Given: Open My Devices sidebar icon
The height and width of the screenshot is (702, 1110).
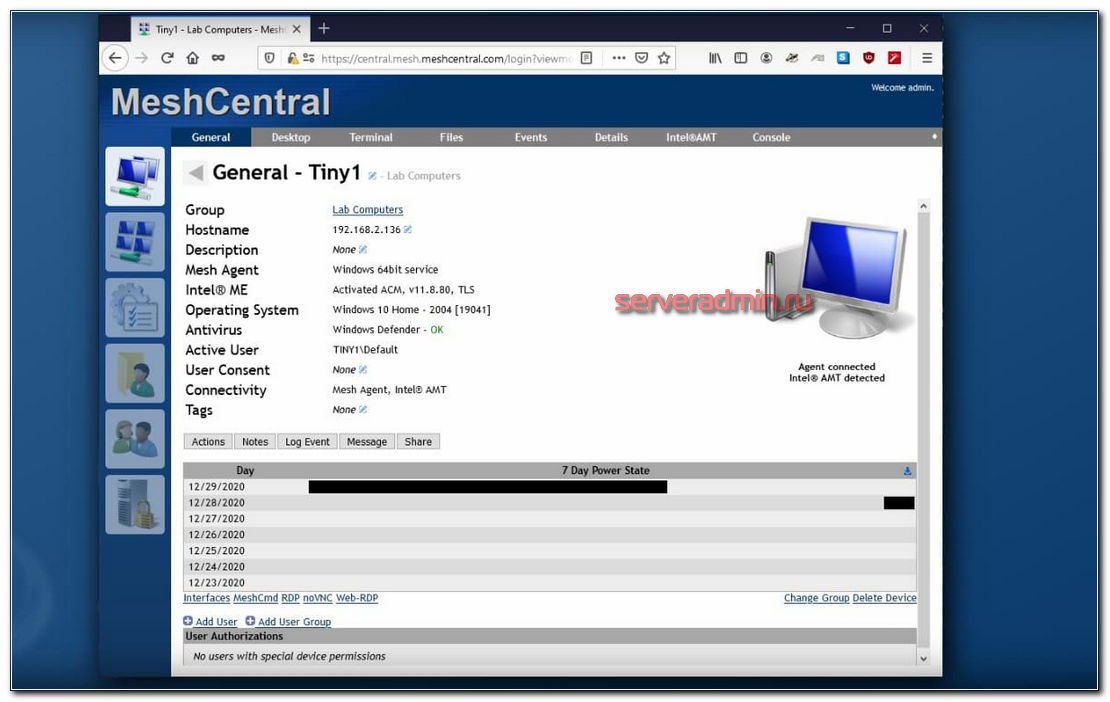Looking at the screenshot, I should click(135, 176).
